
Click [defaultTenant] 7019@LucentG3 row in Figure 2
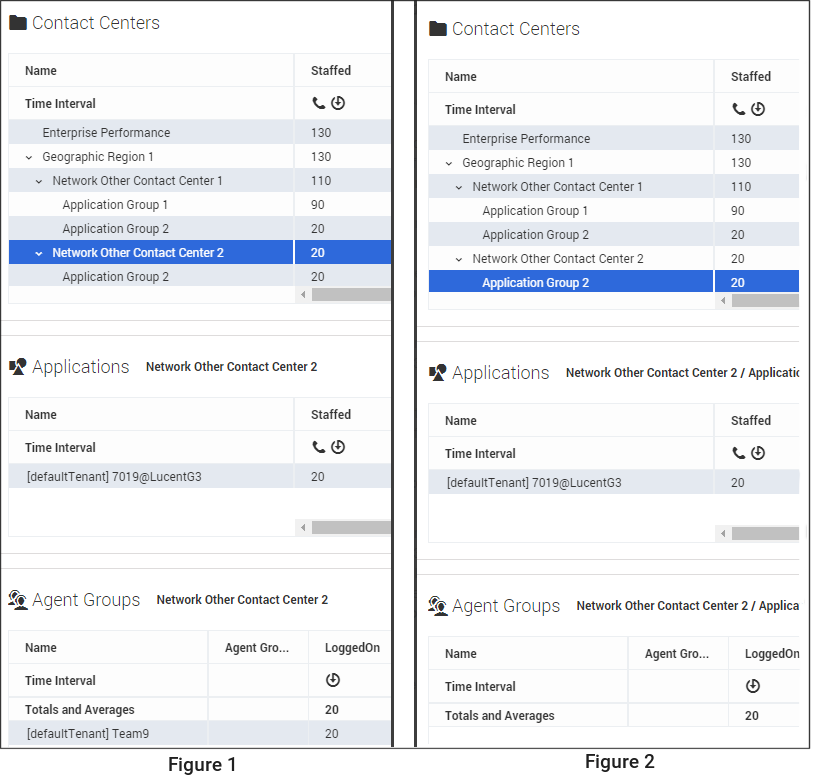[x=613, y=482]
